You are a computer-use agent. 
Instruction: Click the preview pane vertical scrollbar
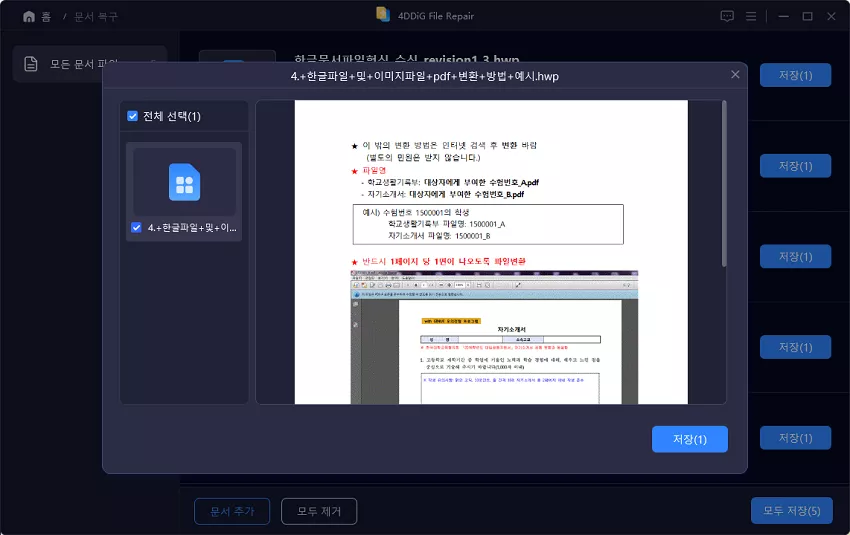tap(724, 183)
